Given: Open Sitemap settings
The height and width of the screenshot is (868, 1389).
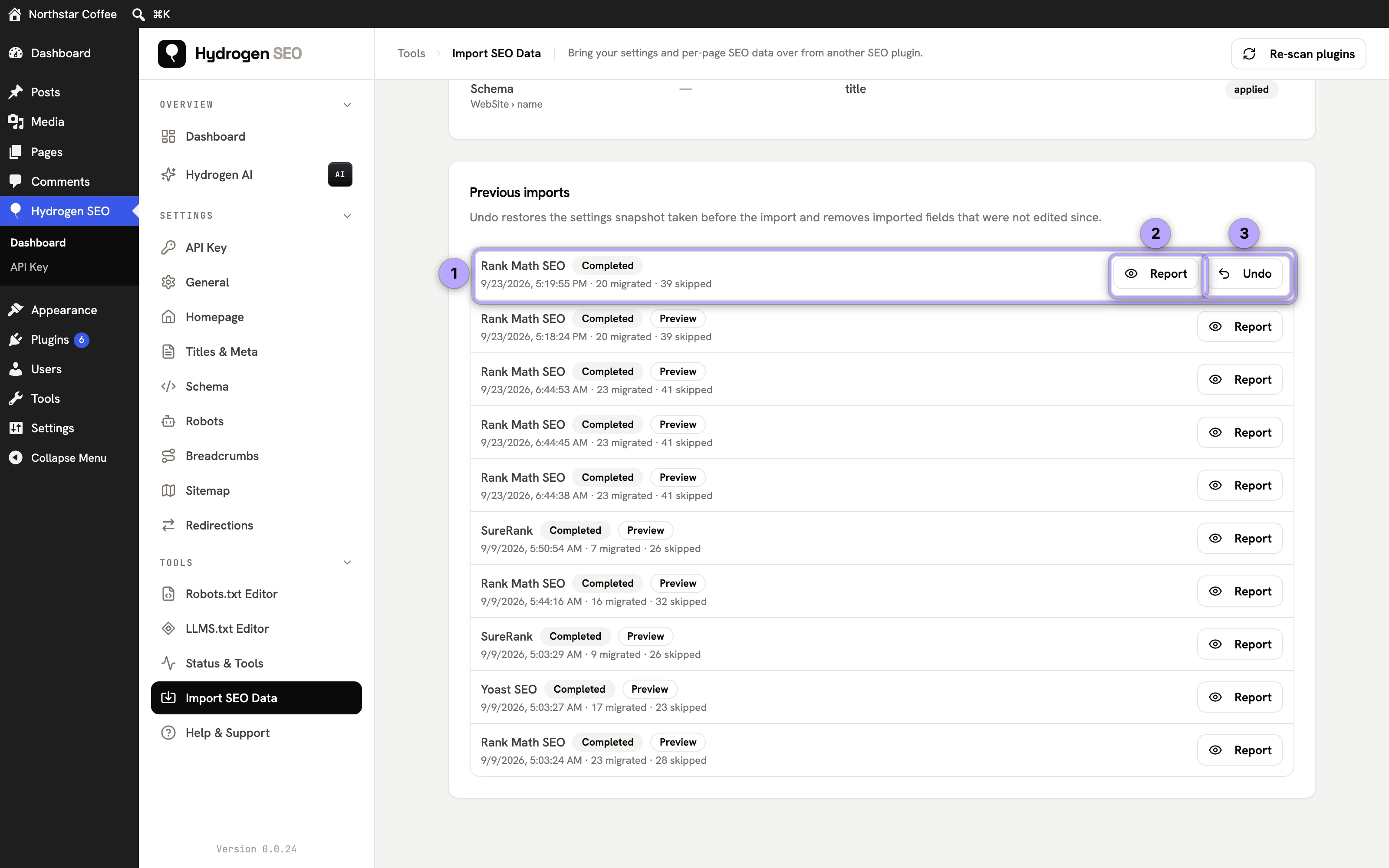Looking at the screenshot, I should (257, 491).
